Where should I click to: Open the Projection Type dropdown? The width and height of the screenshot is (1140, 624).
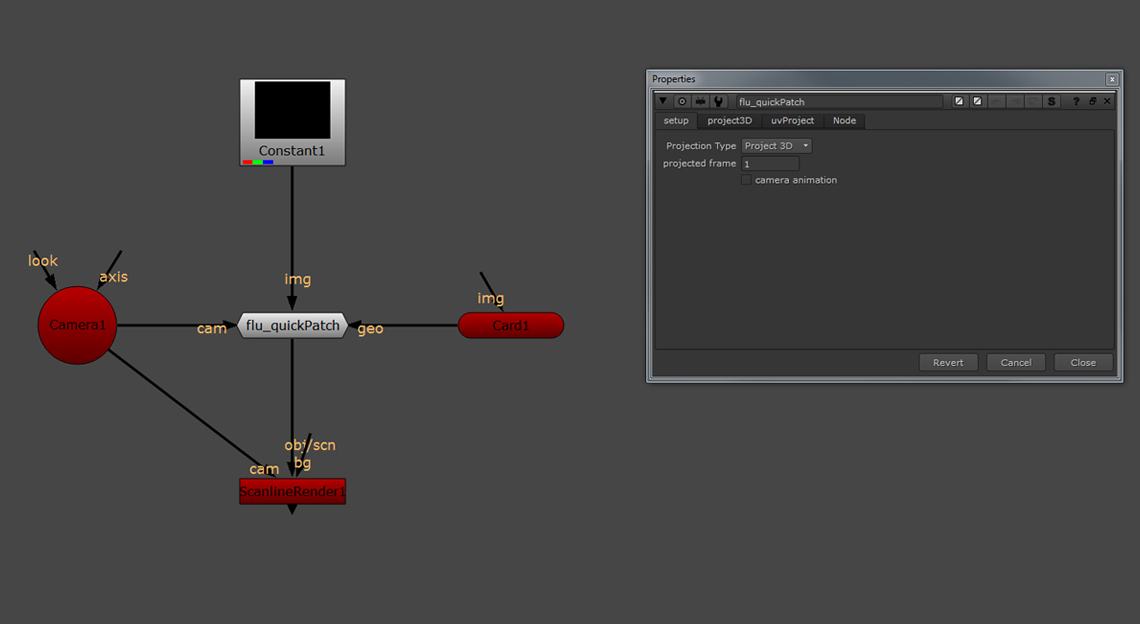coord(777,146)
